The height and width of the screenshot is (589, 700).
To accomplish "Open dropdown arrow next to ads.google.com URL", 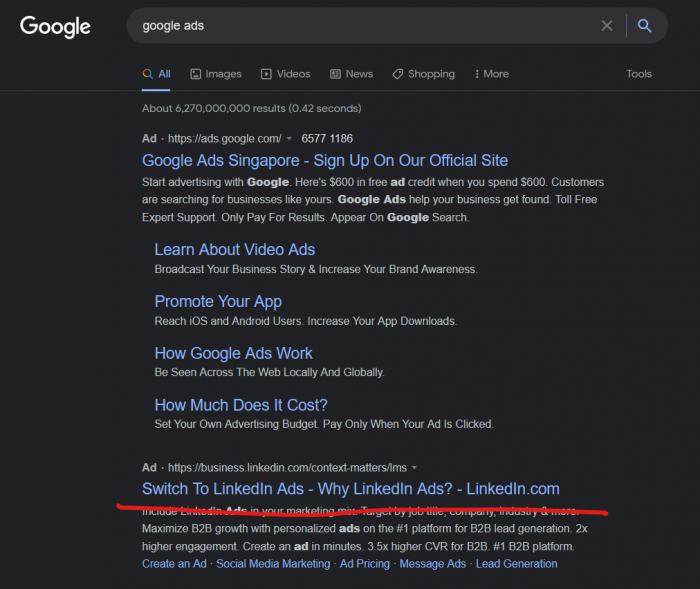I will [x=289, y=139].
